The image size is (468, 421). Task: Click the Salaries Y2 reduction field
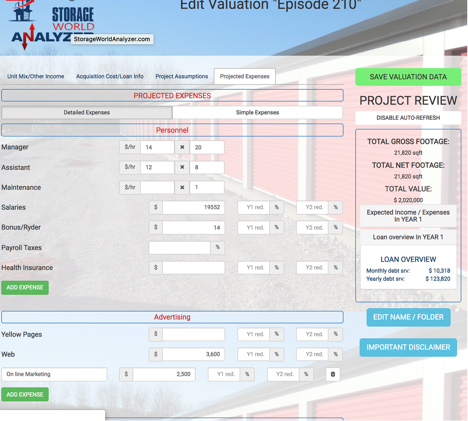pos(313,207)
